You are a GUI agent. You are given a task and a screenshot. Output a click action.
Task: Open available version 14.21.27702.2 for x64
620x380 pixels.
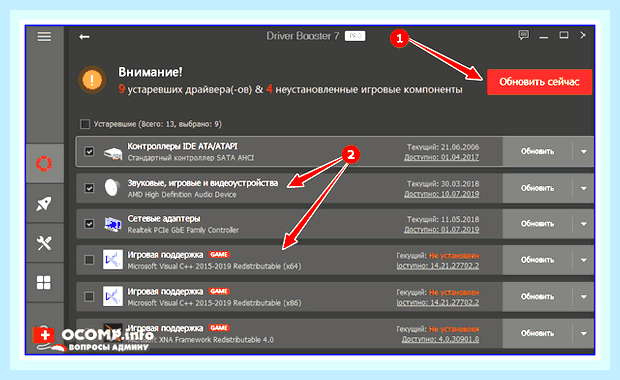[438, 266]
